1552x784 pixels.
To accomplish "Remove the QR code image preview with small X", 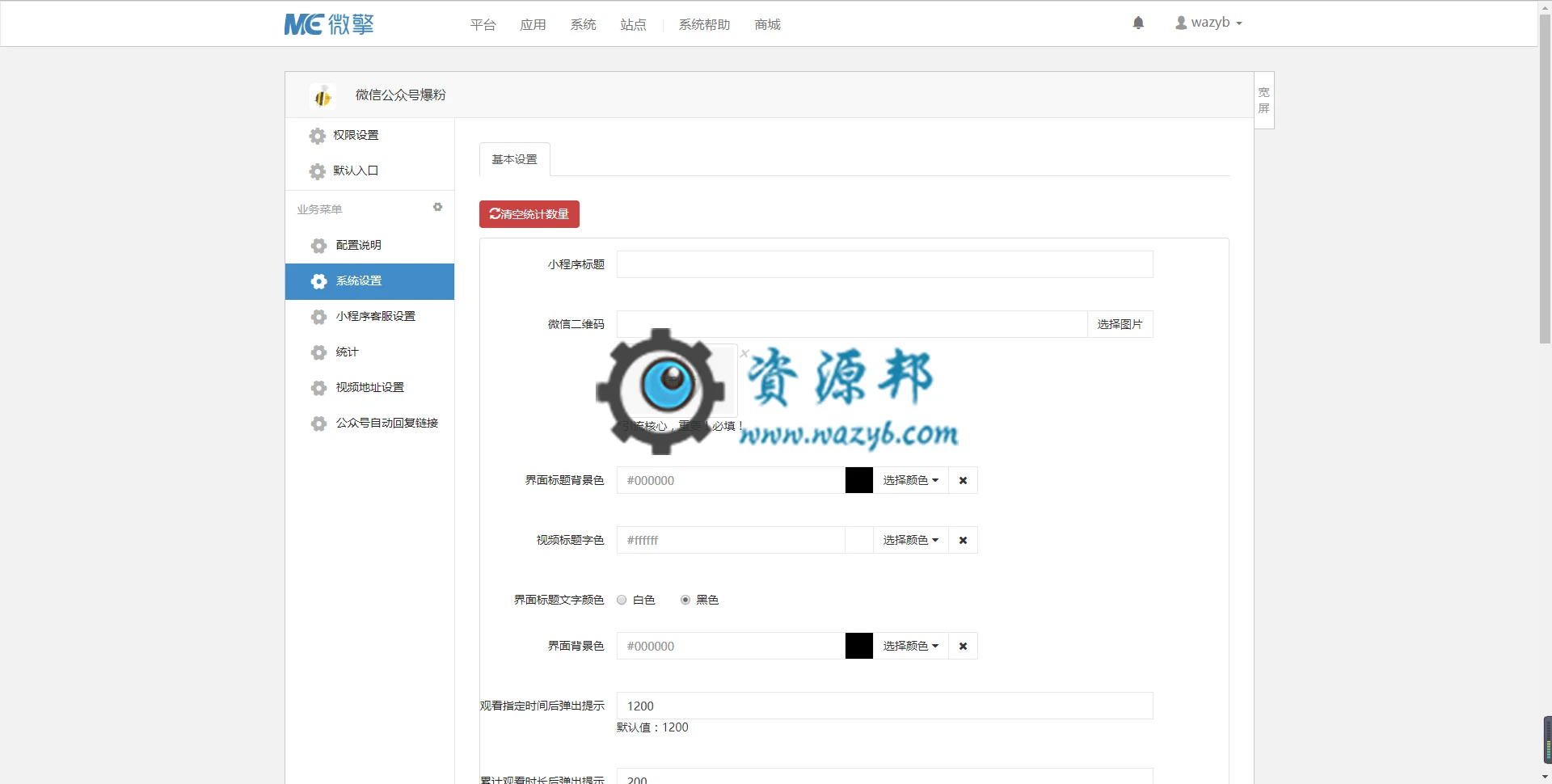I will point(744,353).
